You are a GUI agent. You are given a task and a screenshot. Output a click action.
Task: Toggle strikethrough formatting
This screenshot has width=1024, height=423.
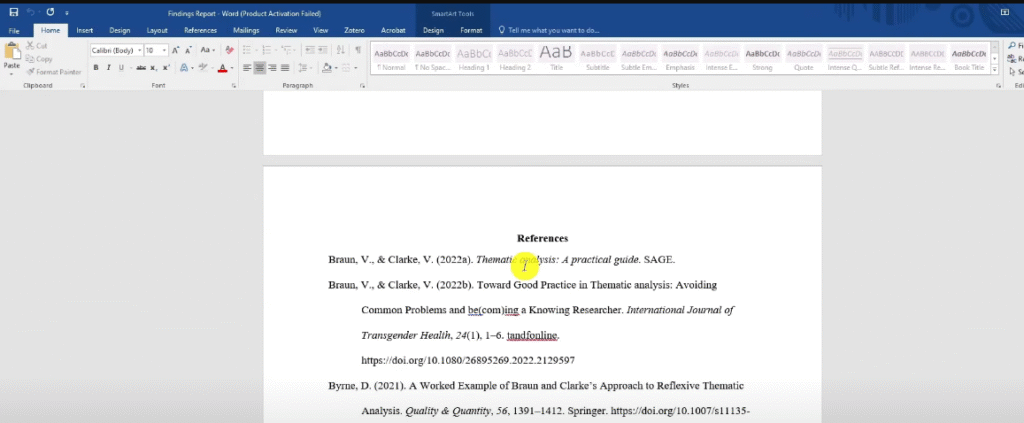click(x=140, y=67)
